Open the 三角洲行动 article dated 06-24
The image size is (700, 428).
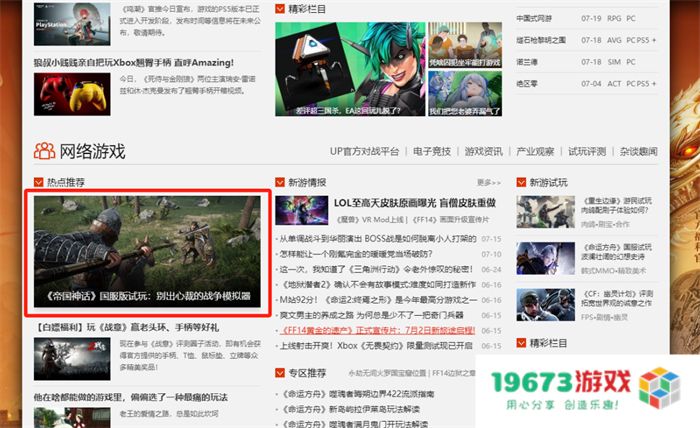click(376, 270)
